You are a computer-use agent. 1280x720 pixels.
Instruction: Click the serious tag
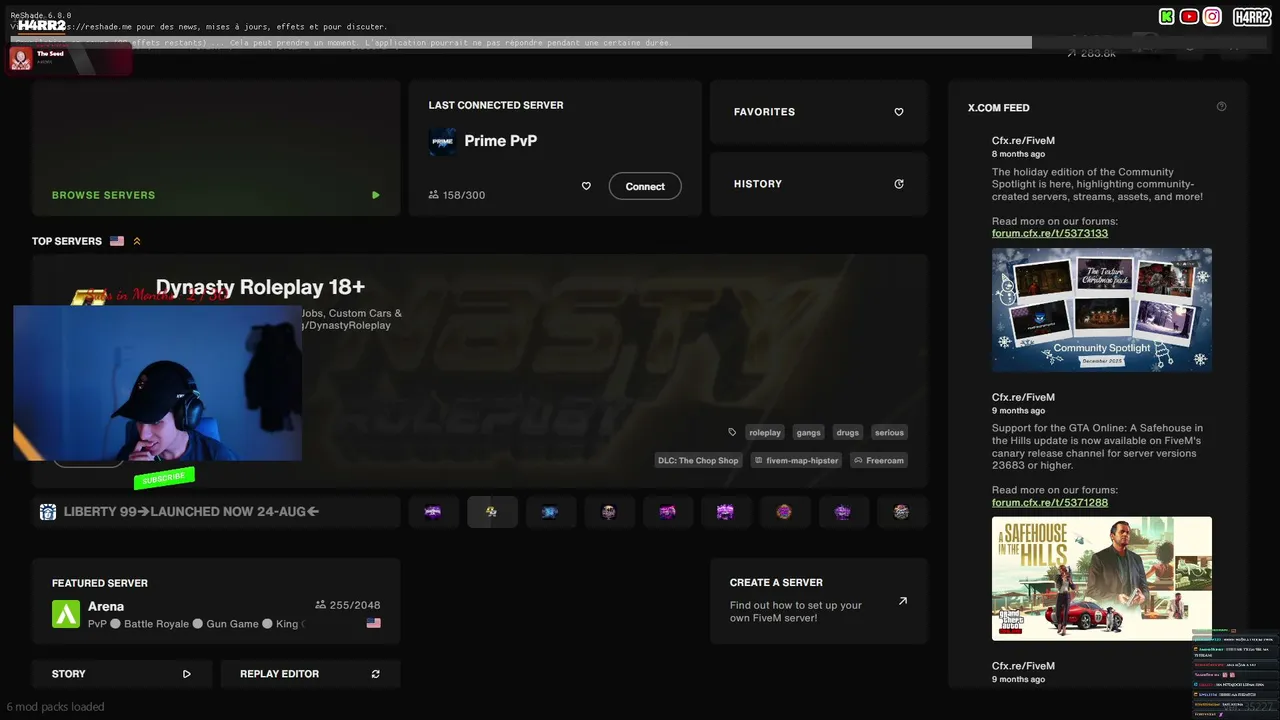click(889, 432)
